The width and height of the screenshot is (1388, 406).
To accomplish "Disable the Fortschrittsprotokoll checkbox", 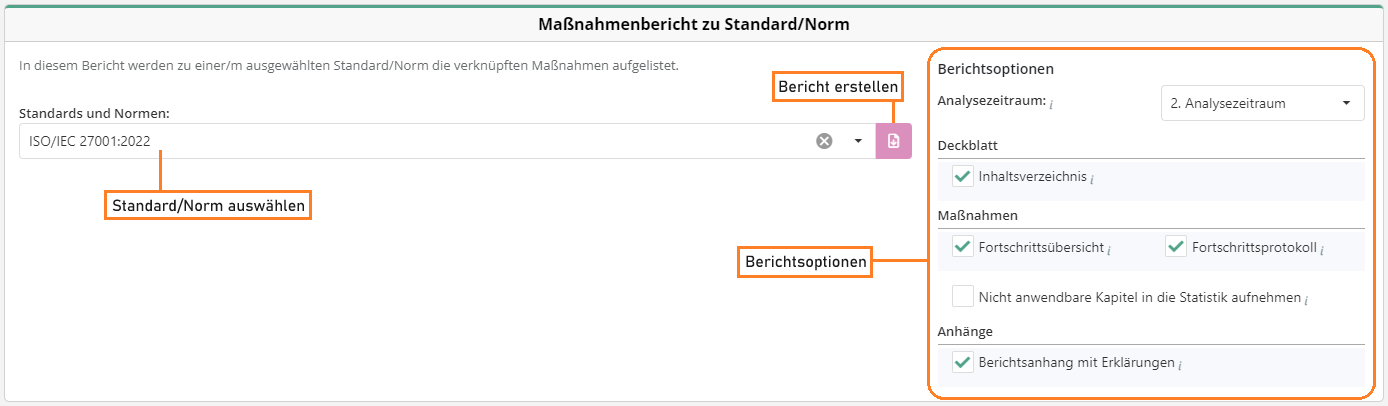I will click(1176, 247).
